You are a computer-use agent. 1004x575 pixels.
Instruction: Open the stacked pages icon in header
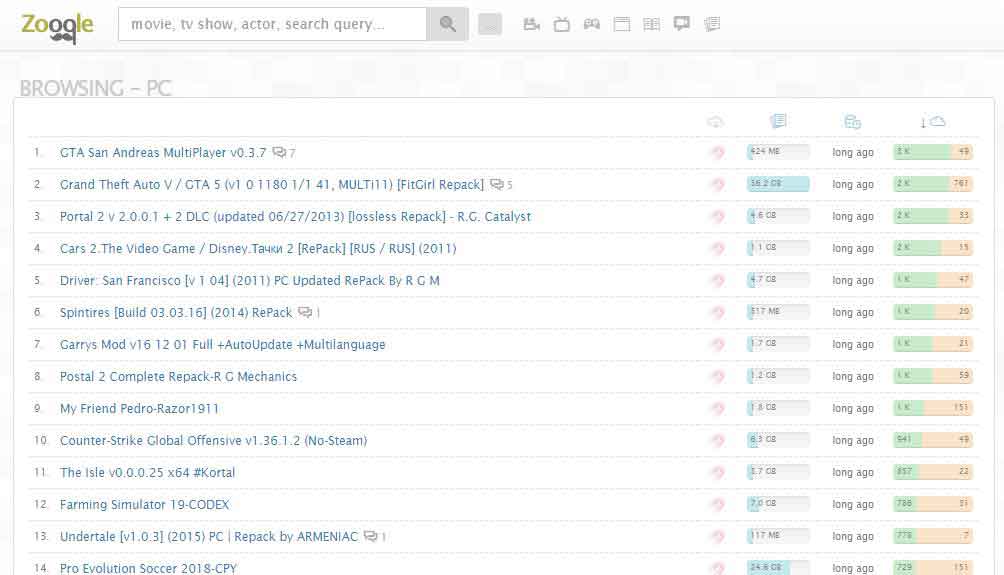(x=712, y=24)
